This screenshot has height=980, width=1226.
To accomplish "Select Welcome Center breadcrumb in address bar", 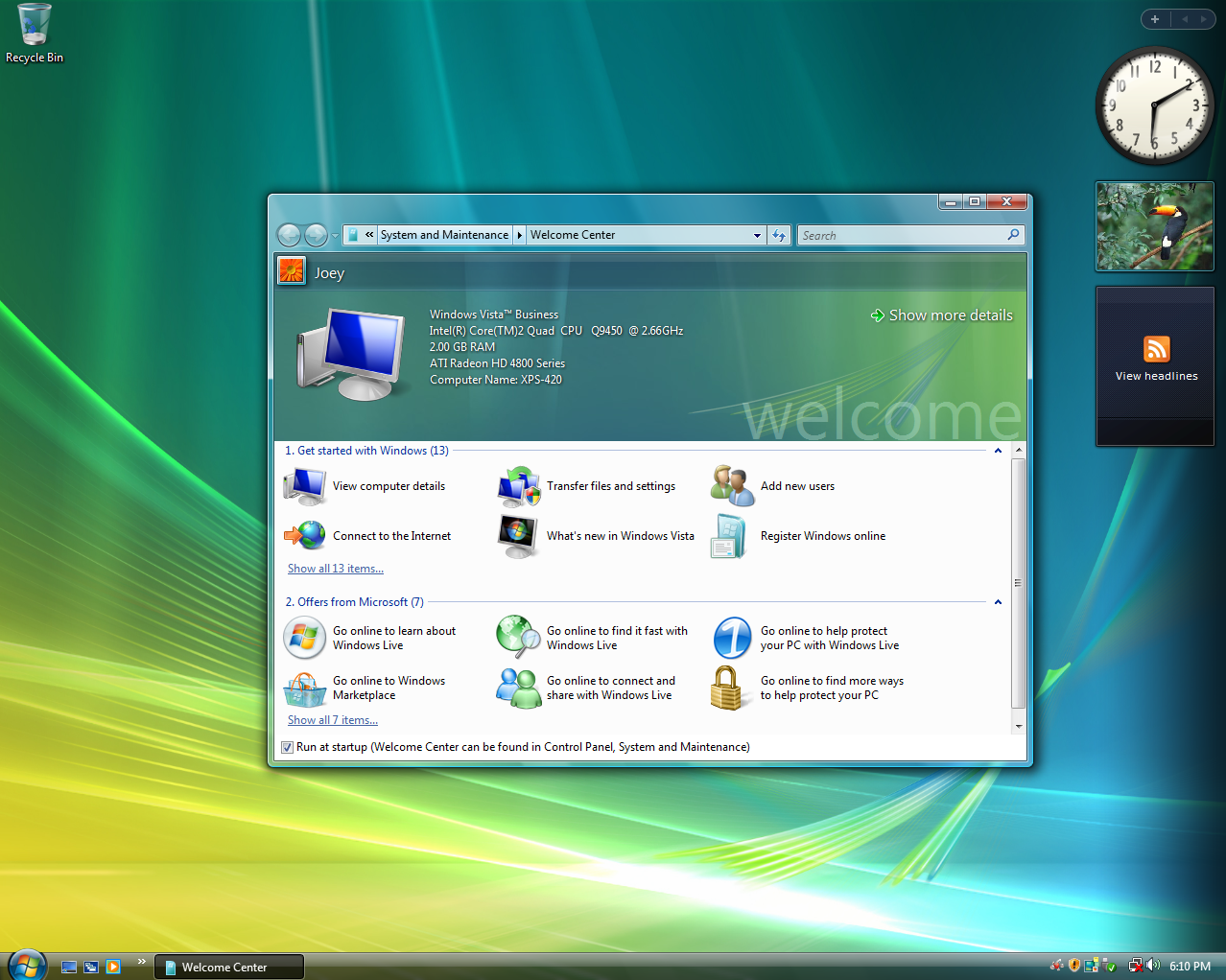I will coord(573,235).
